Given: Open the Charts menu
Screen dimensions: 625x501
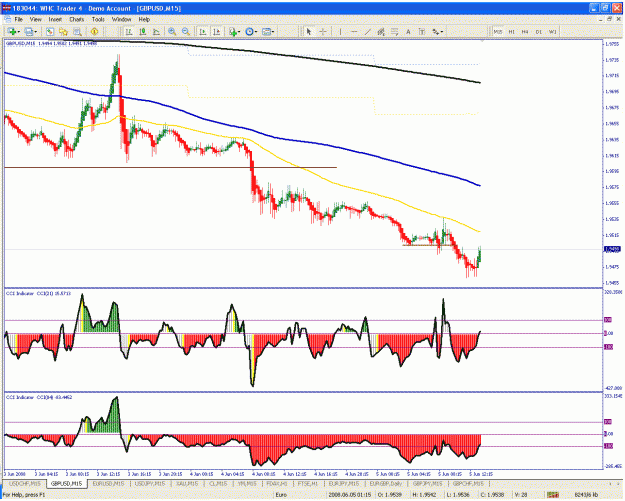Looking at the screenshot, I should [77, 19].
